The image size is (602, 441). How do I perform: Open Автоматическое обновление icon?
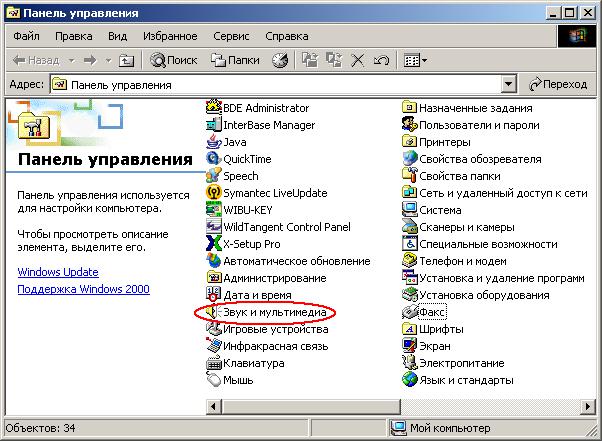(214, 261)
